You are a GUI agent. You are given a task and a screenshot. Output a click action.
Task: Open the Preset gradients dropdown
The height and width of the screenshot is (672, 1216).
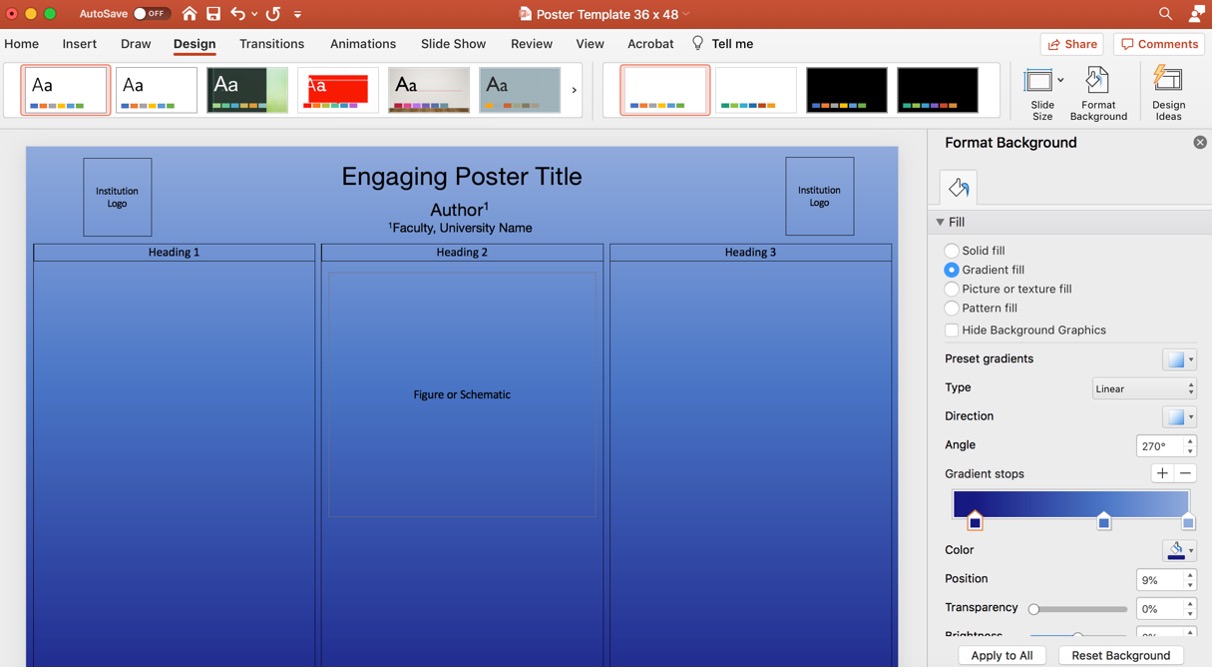coord(1179,358)
